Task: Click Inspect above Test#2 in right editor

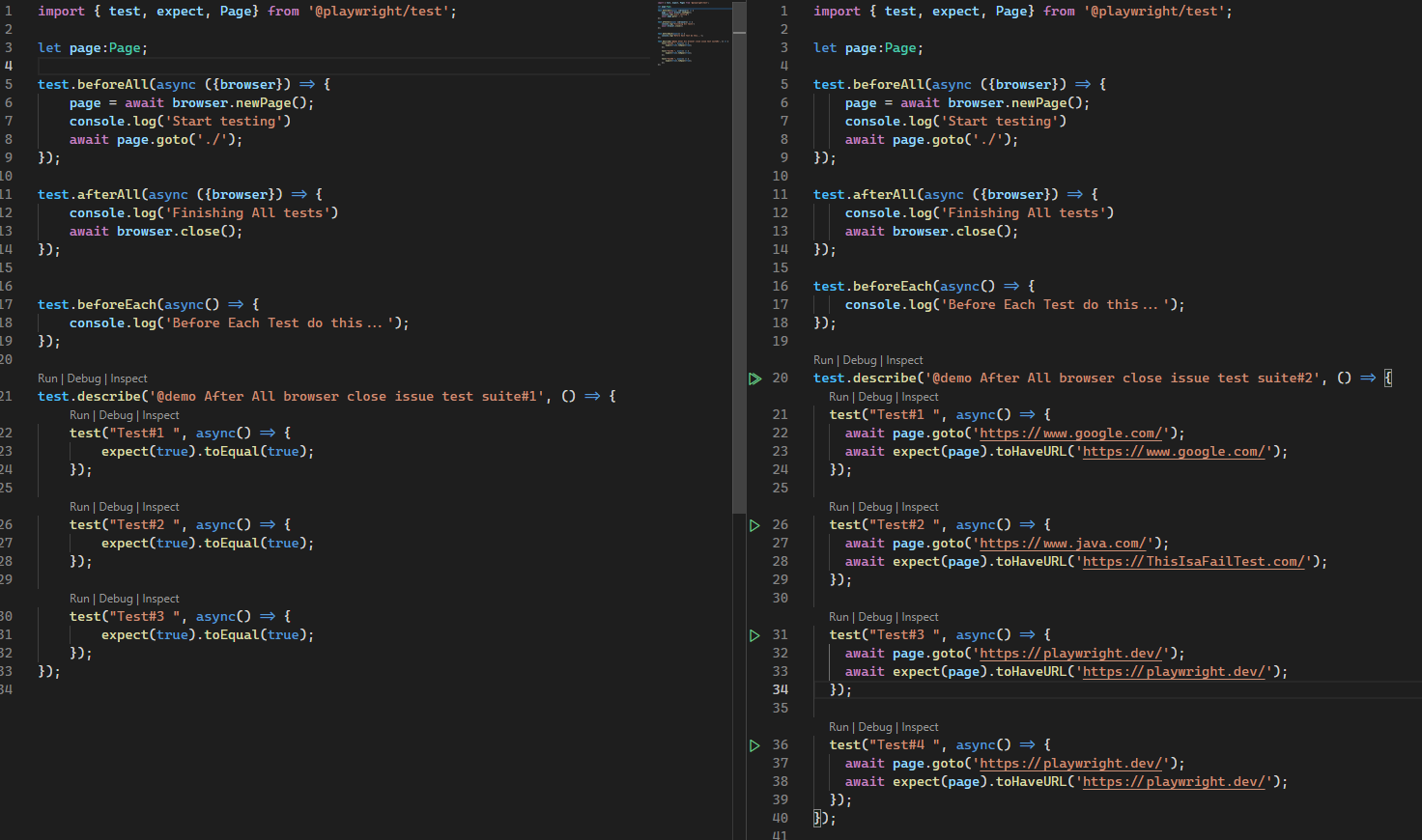Action: (920, 507)
